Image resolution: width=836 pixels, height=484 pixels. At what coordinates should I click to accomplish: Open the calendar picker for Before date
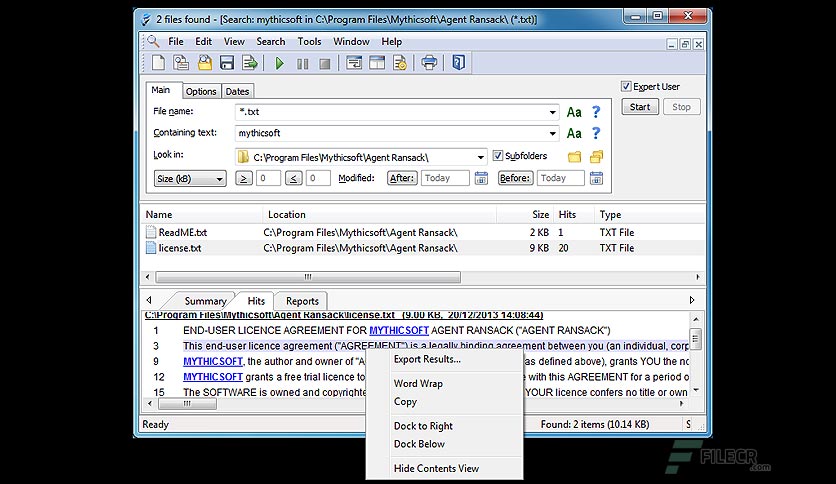(596, 178)
